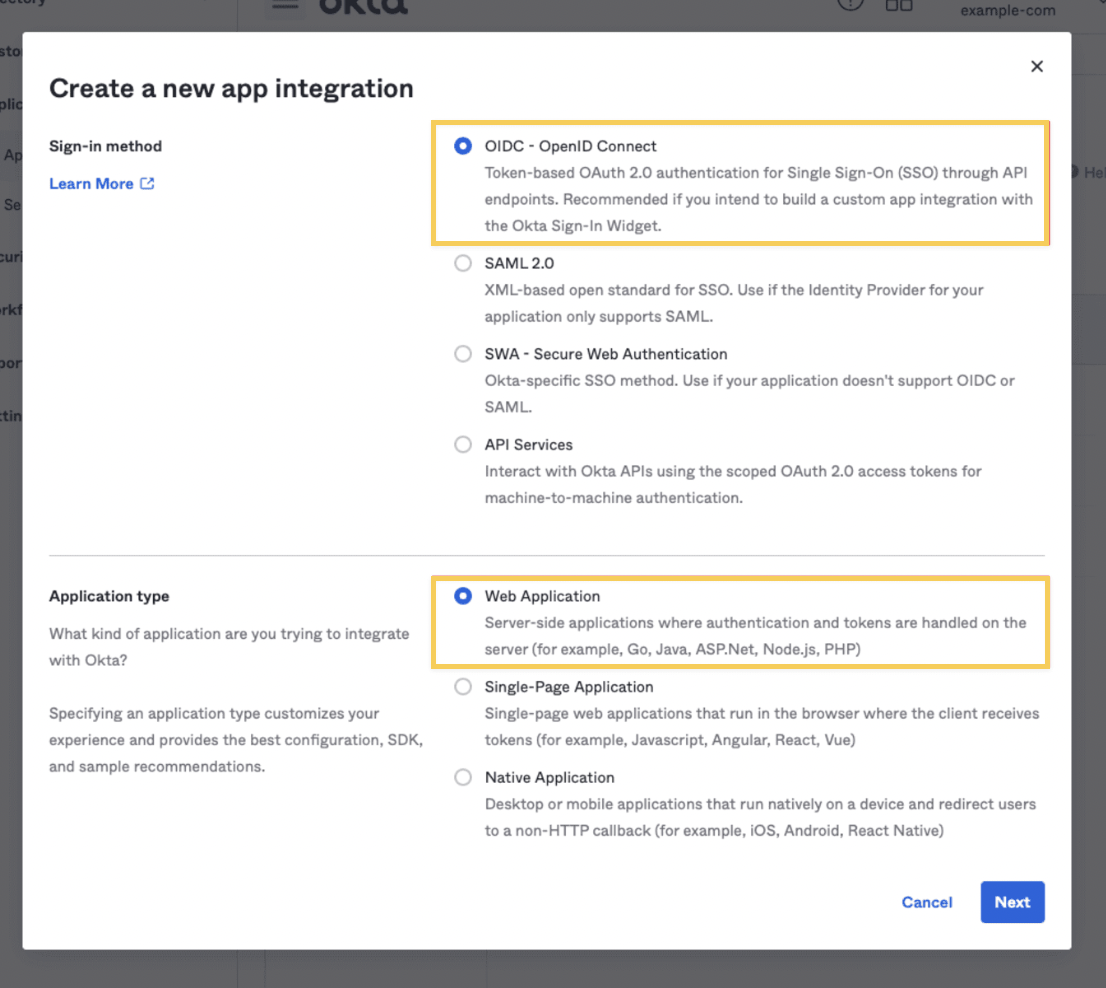Choose SAML 2.0 as sign-in method

[x=463, y=263]
